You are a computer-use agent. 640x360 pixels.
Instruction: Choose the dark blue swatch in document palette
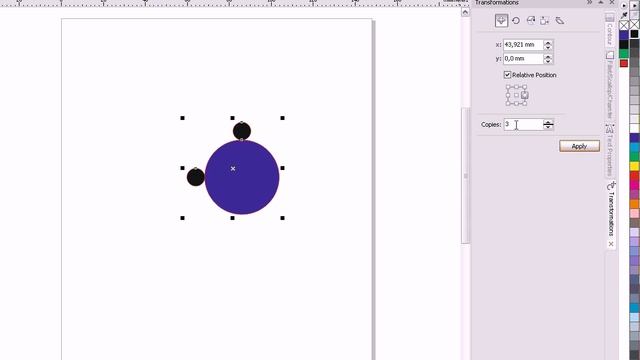tap(624, 35)
